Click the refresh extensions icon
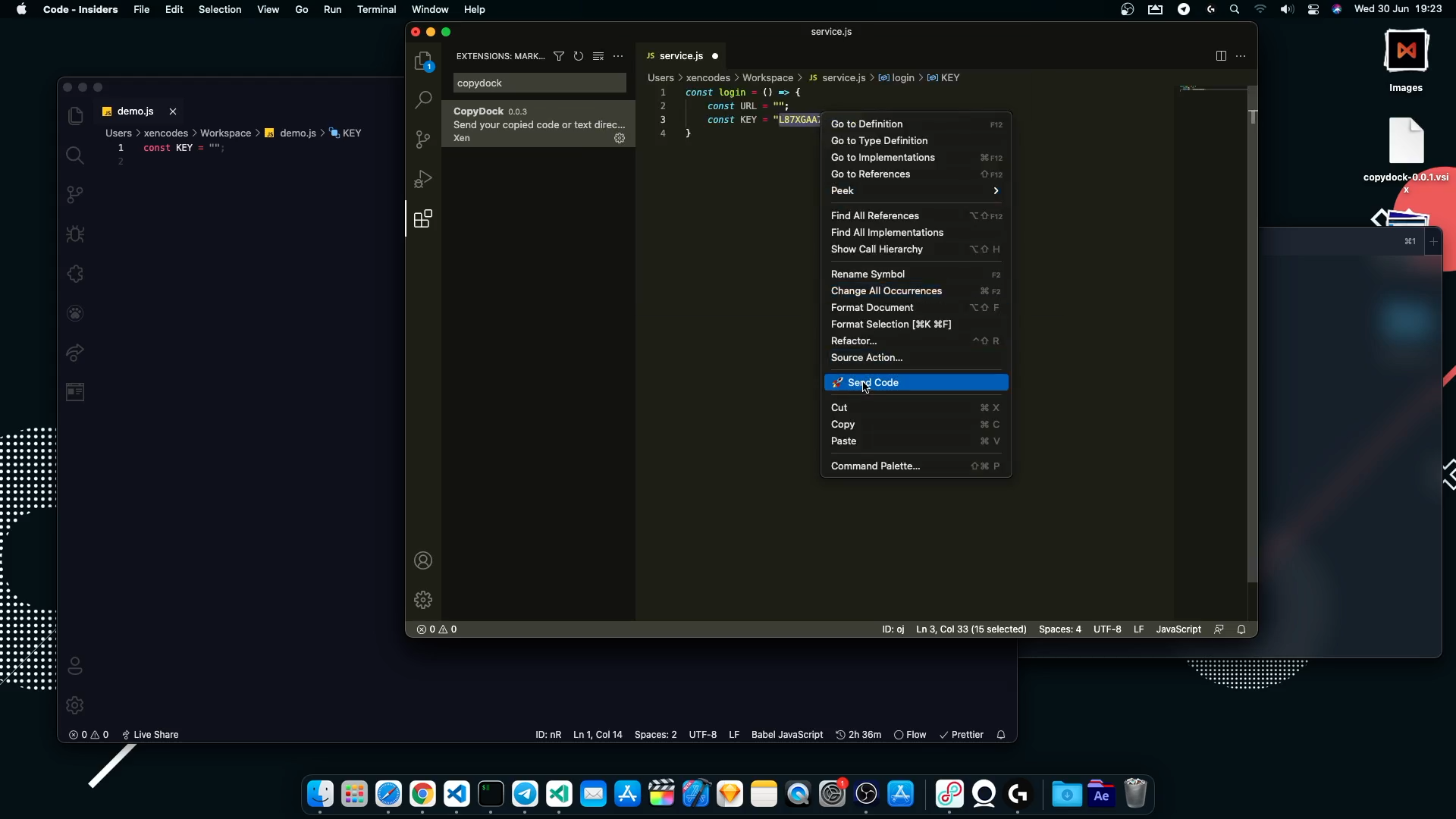The height and width of the screenshot is (819, 1456). click(579, 56)
